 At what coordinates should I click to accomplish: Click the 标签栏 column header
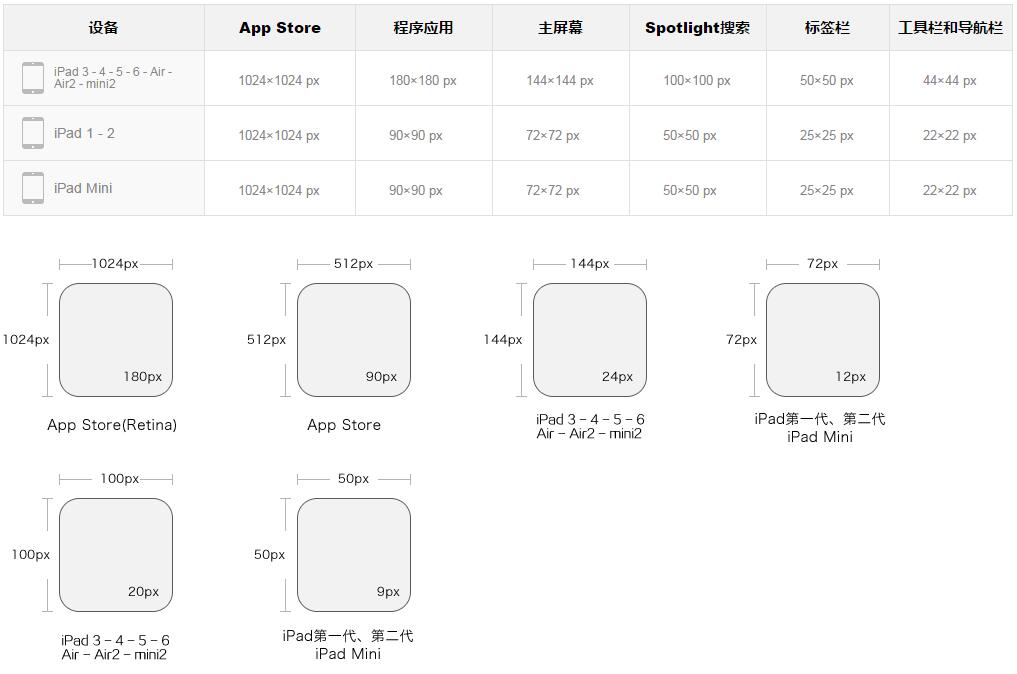click(x=827, y=28)
